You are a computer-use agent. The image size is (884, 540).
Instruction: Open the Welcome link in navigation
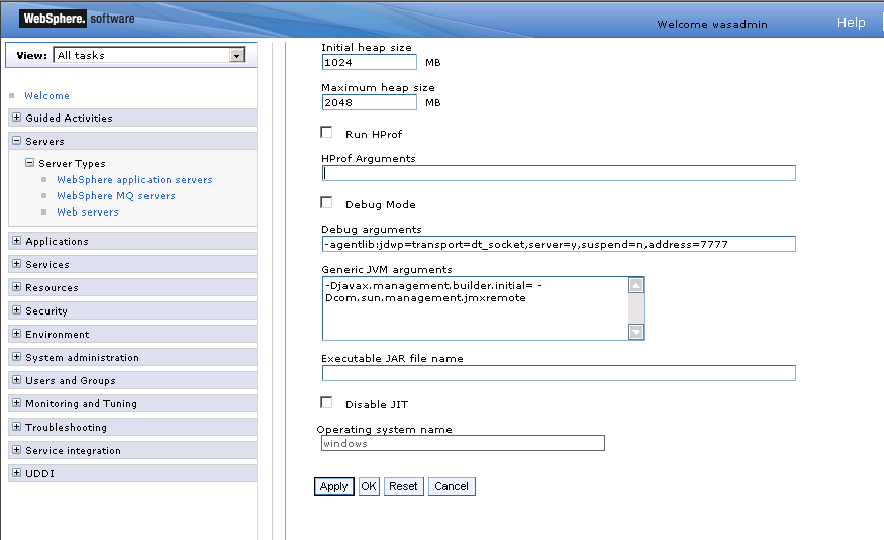(x=47, y=96)
